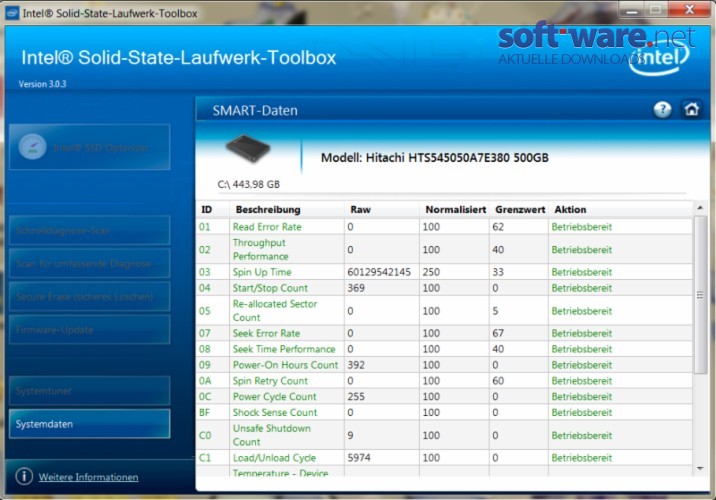The image size is (716, 500).
Task: Launch Intel SSD Optimizer
Action: coord(90,147)
